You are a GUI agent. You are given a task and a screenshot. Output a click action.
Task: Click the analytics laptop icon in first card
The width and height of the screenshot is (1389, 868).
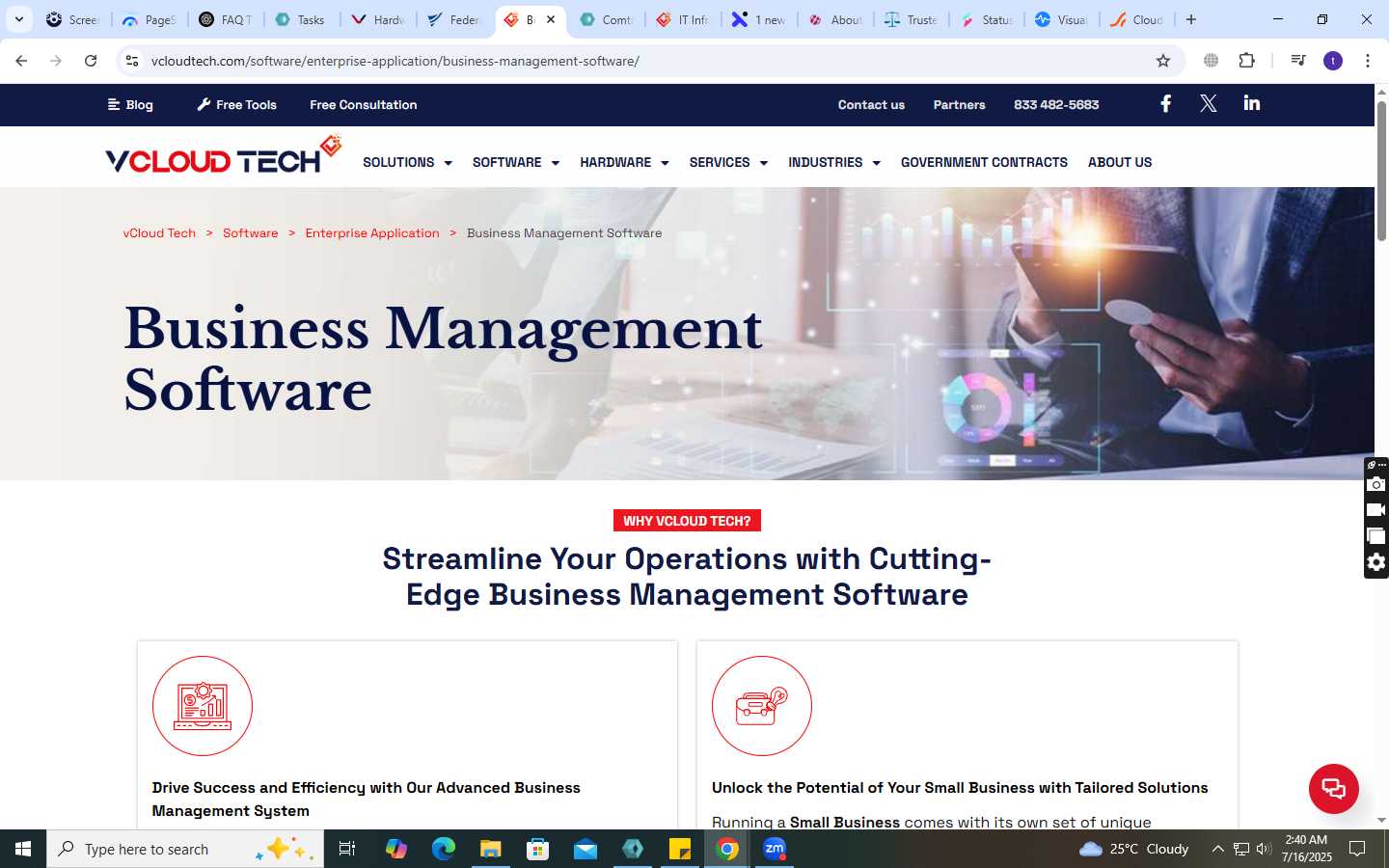pos(203,706)
